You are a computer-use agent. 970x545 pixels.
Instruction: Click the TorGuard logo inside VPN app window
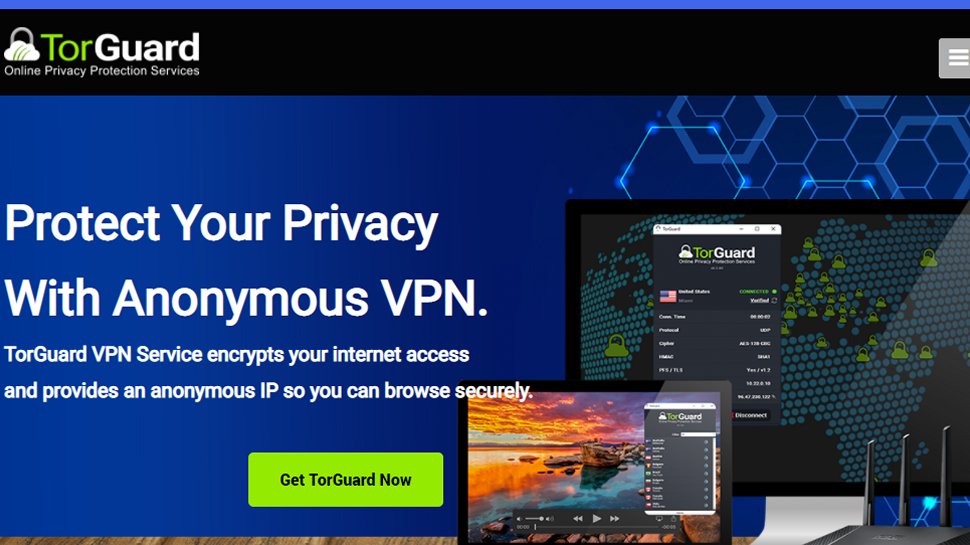[716, 254]
